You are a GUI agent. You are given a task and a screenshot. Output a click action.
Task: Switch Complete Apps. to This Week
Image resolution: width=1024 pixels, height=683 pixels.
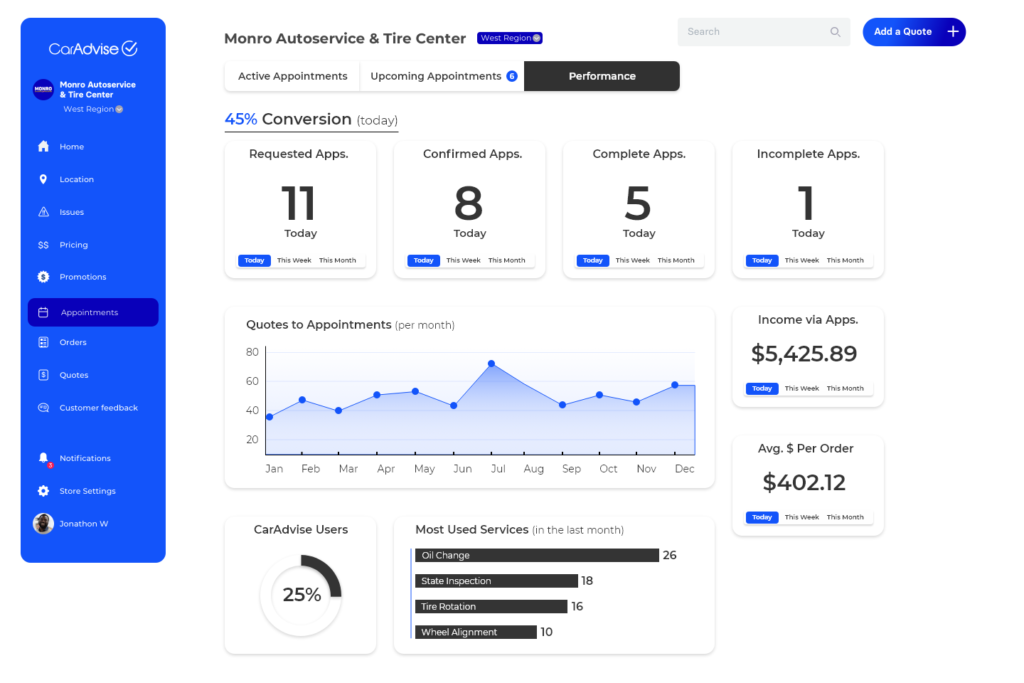tap(632, 261)
